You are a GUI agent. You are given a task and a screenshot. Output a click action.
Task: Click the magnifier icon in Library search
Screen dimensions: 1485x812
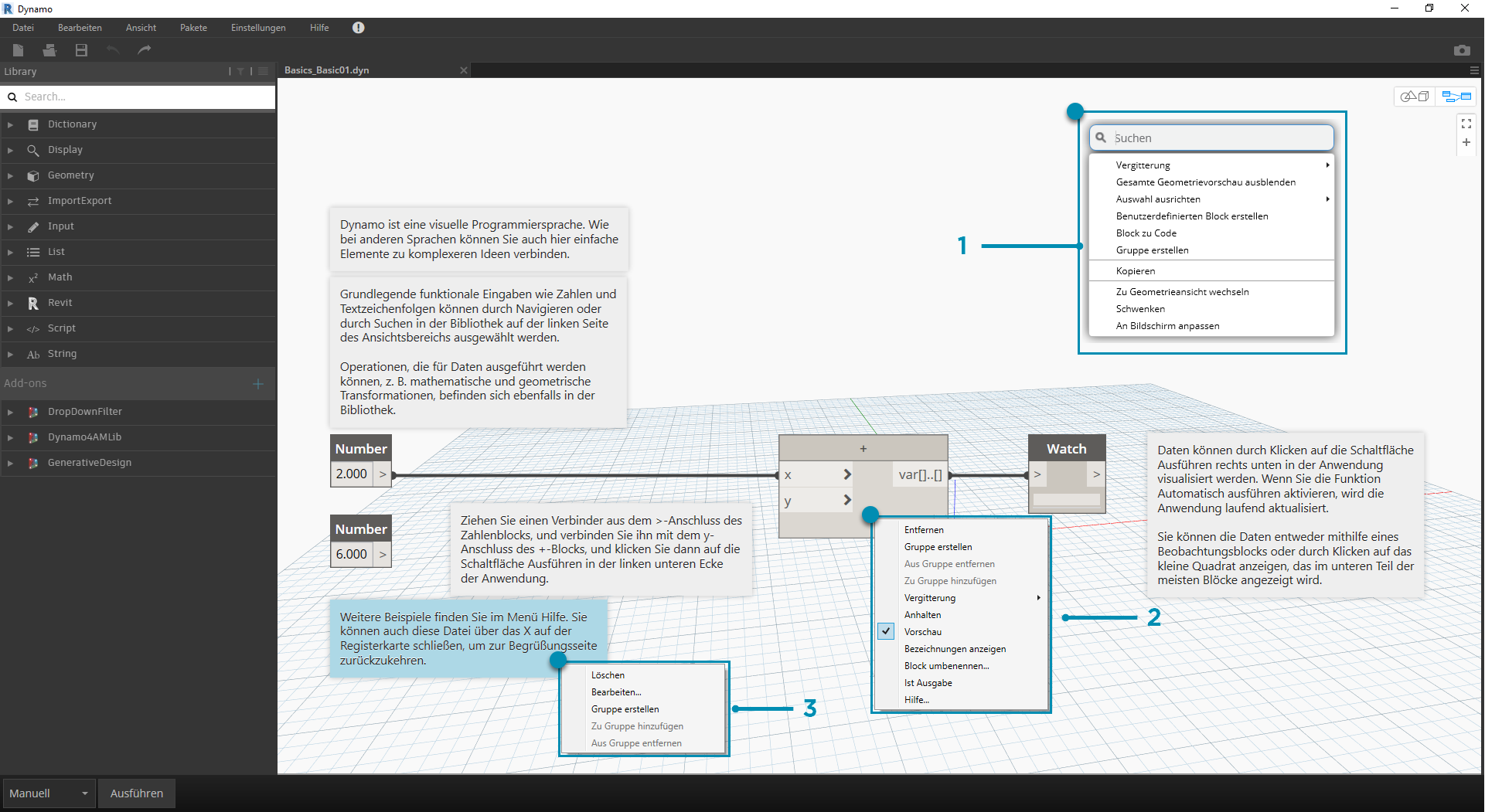(12, 97)
